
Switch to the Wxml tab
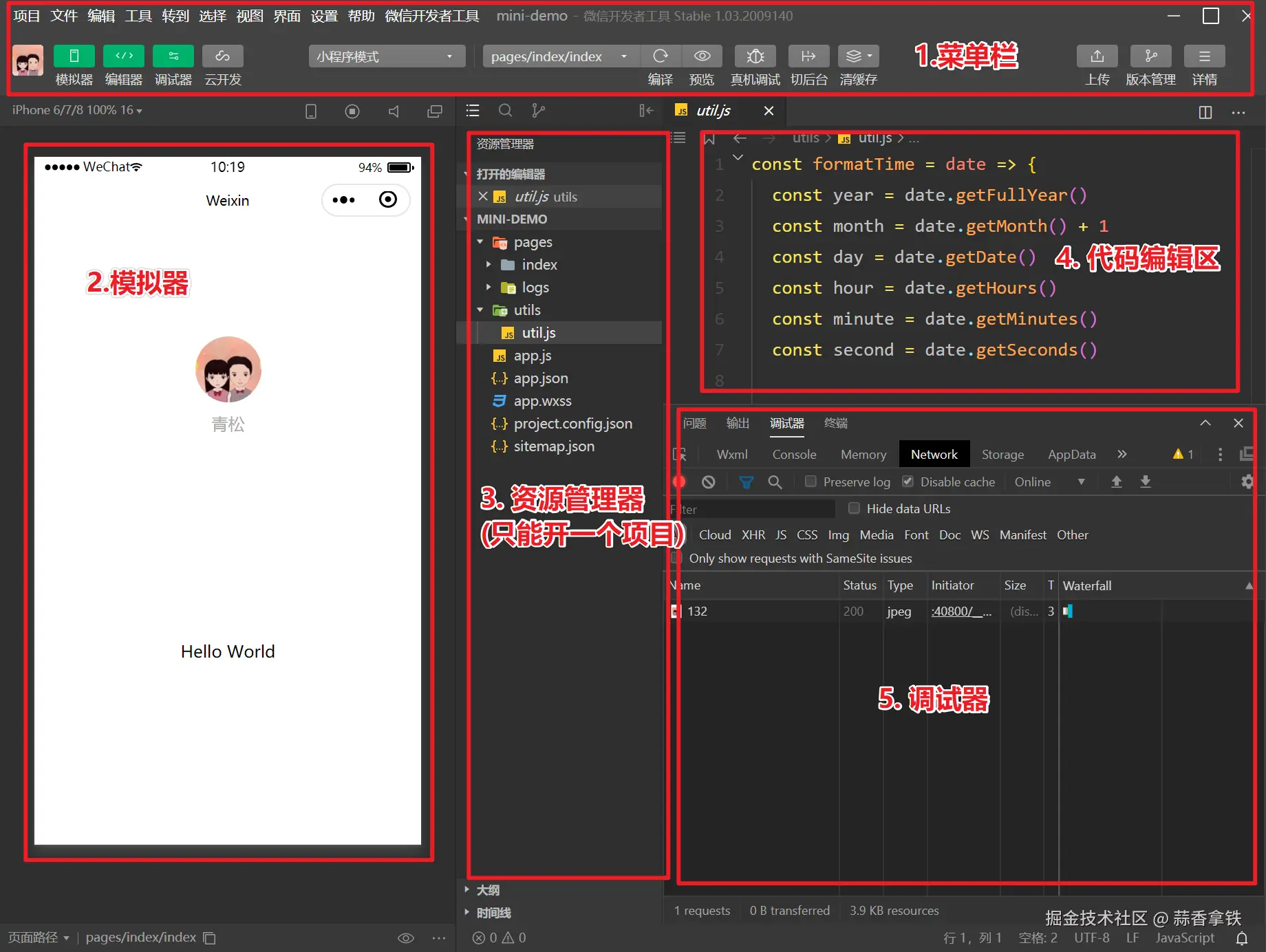[732, 455]
